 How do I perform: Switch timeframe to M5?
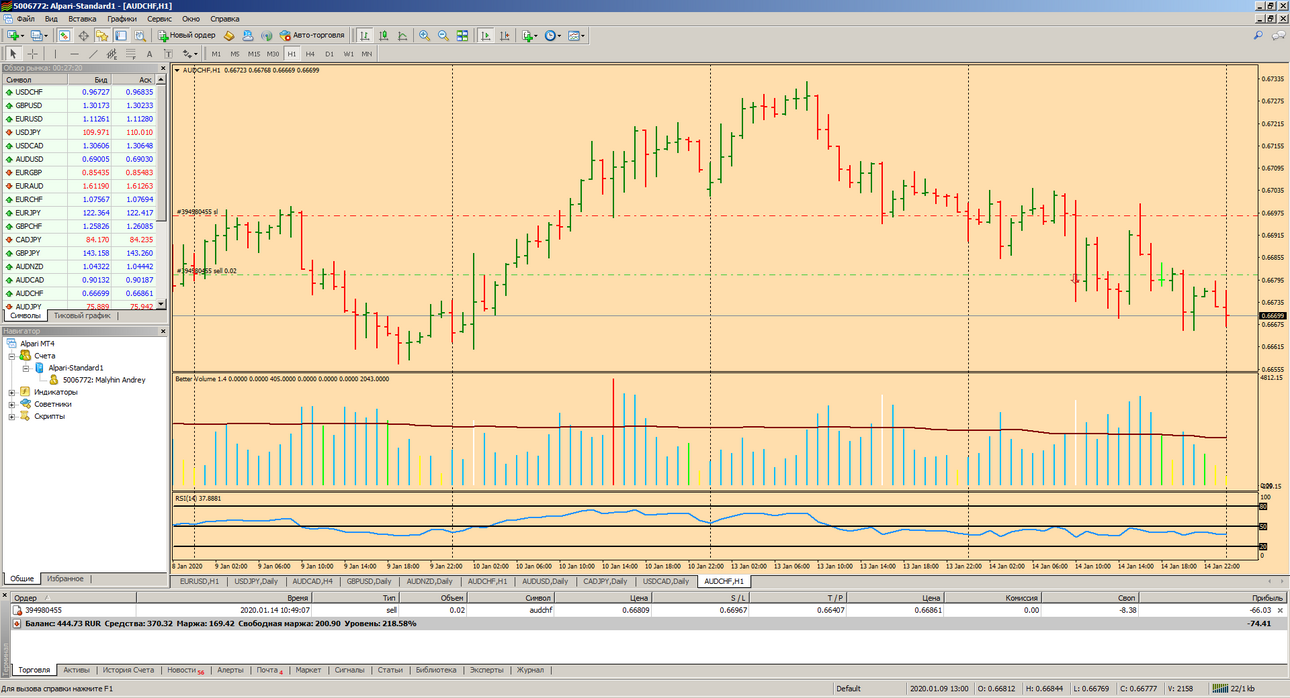click(x=235, y=53)
